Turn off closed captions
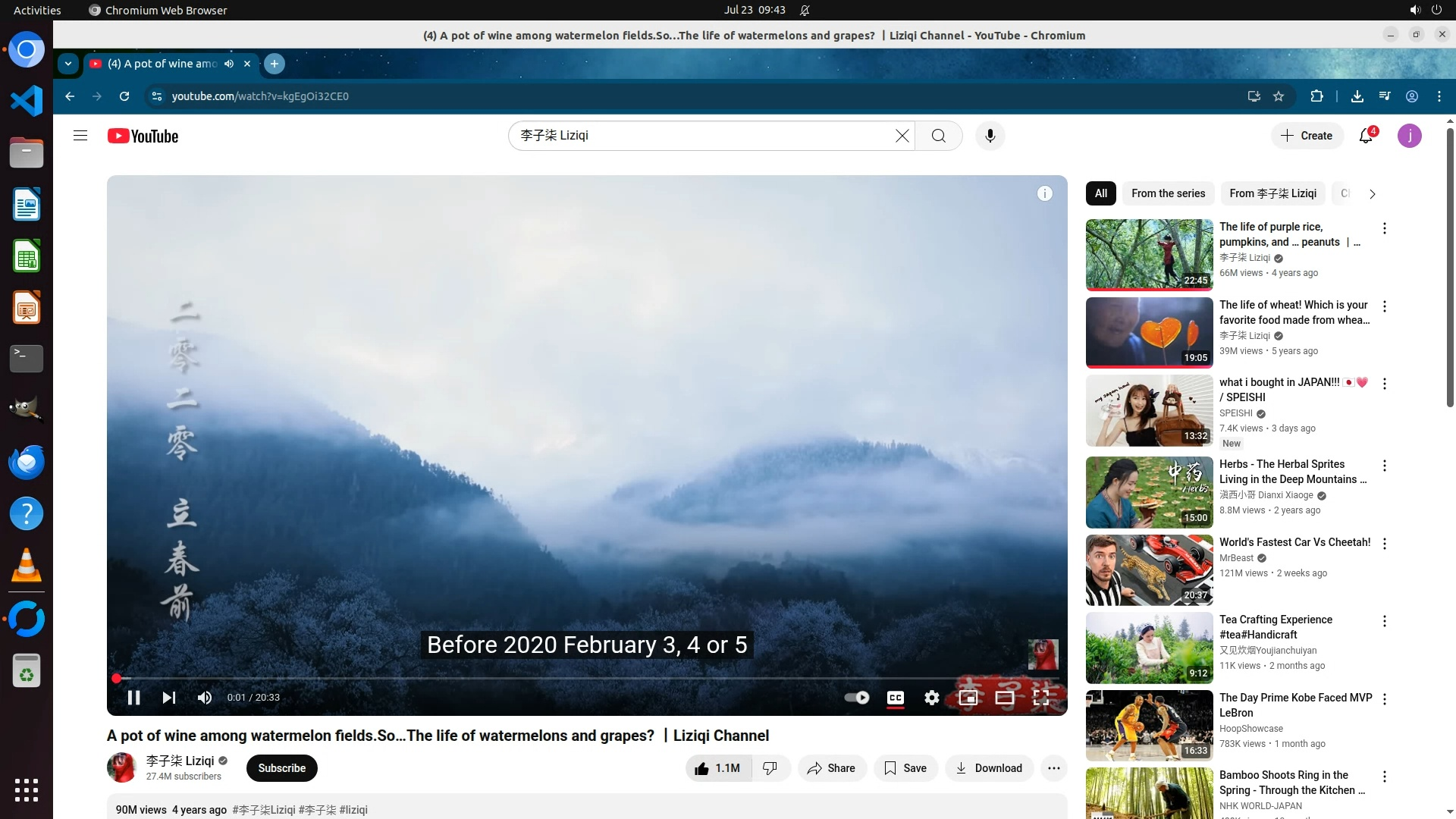Viewport: 1456px width, 819px height. pyautogui.click(x=895, y=698)
